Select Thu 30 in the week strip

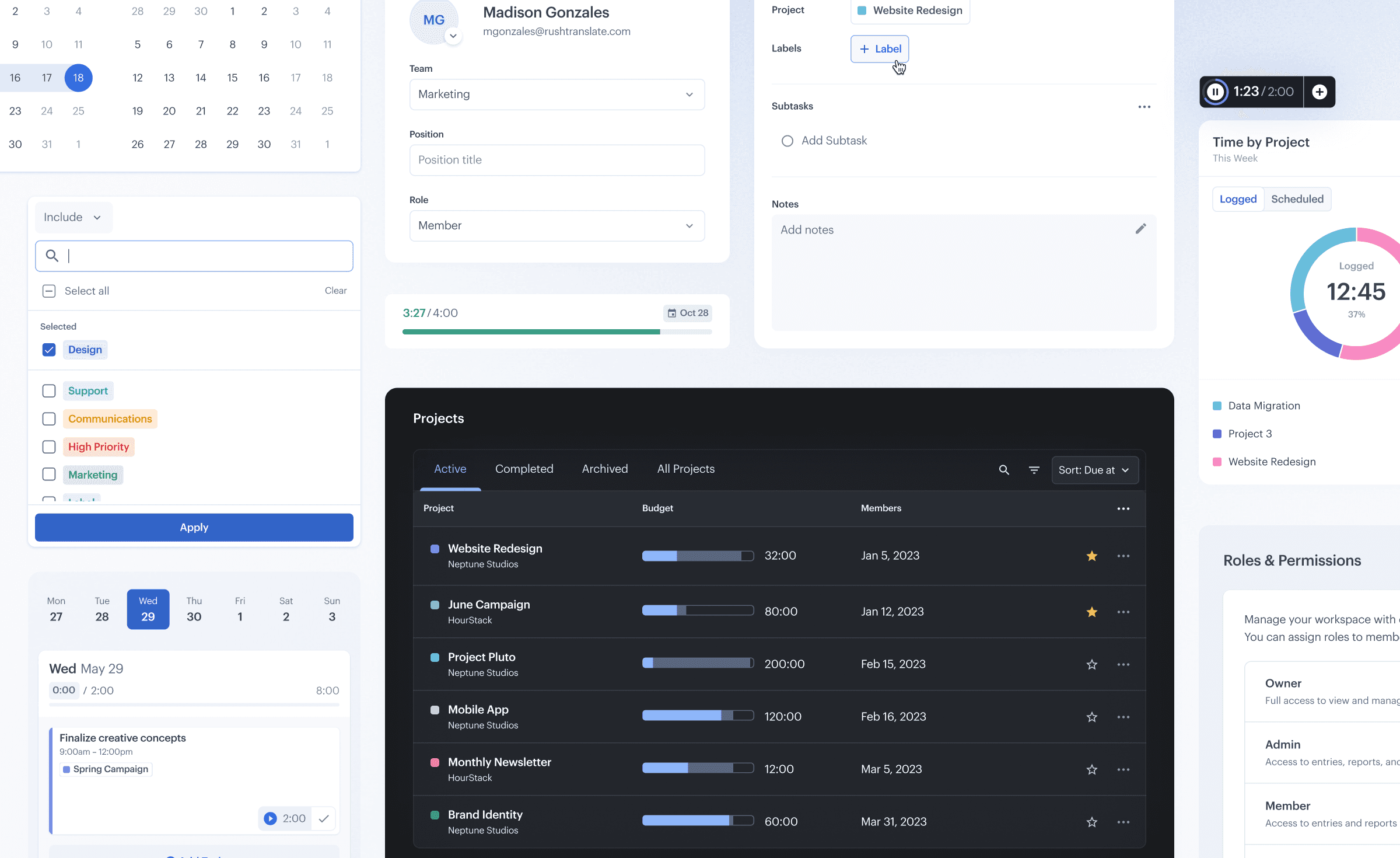click(194, 609)
